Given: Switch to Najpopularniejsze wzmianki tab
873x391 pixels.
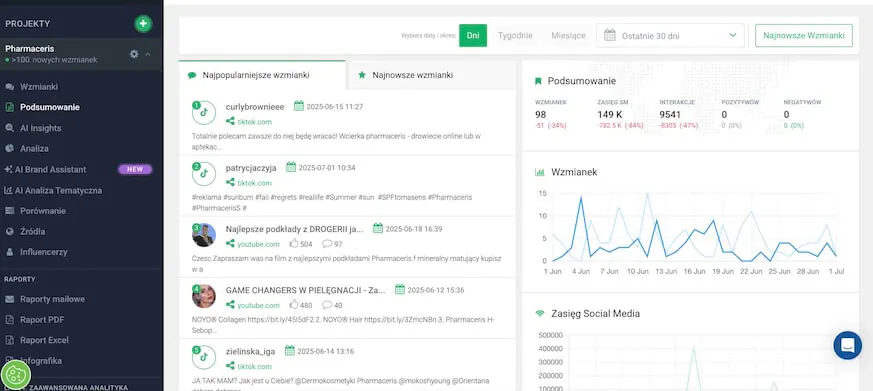Looking at the screenshot, I should (x=262, y=75).
